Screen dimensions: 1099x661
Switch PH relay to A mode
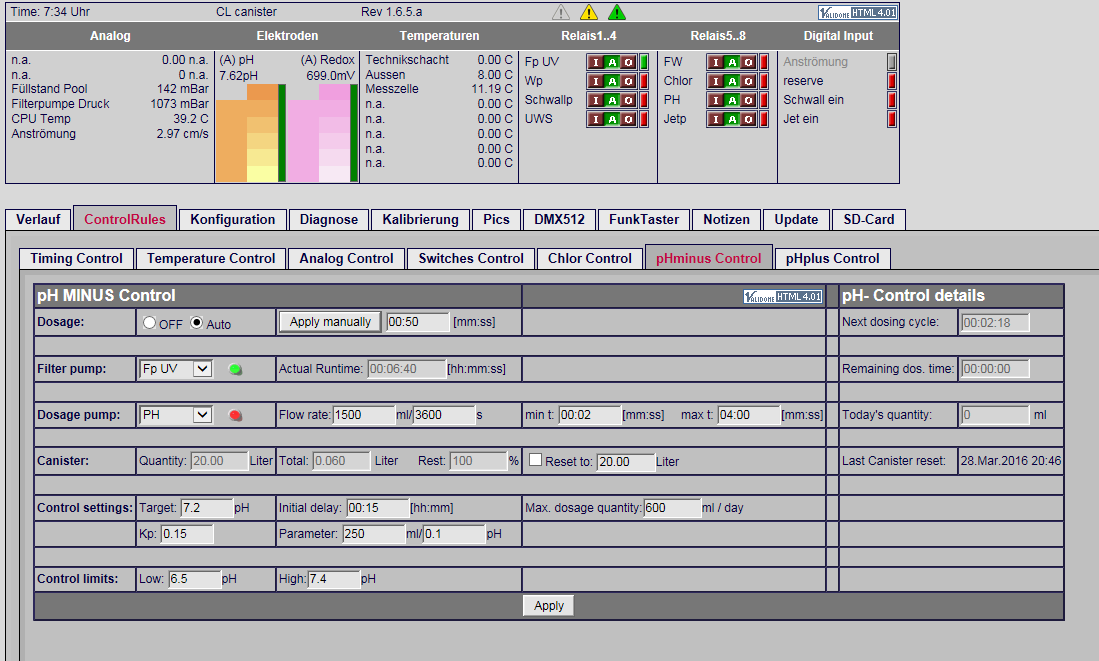(x=732, y=100)
